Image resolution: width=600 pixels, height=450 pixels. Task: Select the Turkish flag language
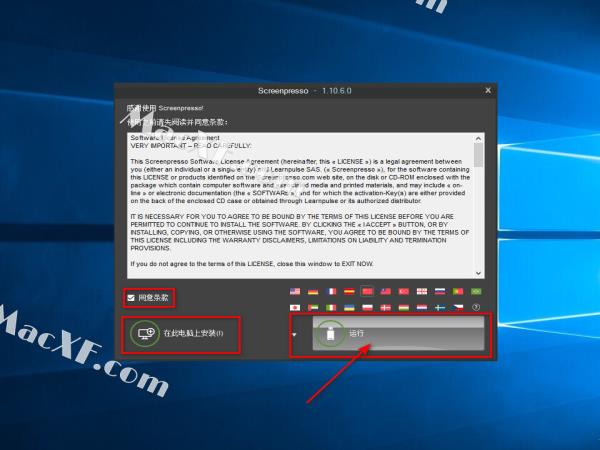pos(404,292)
